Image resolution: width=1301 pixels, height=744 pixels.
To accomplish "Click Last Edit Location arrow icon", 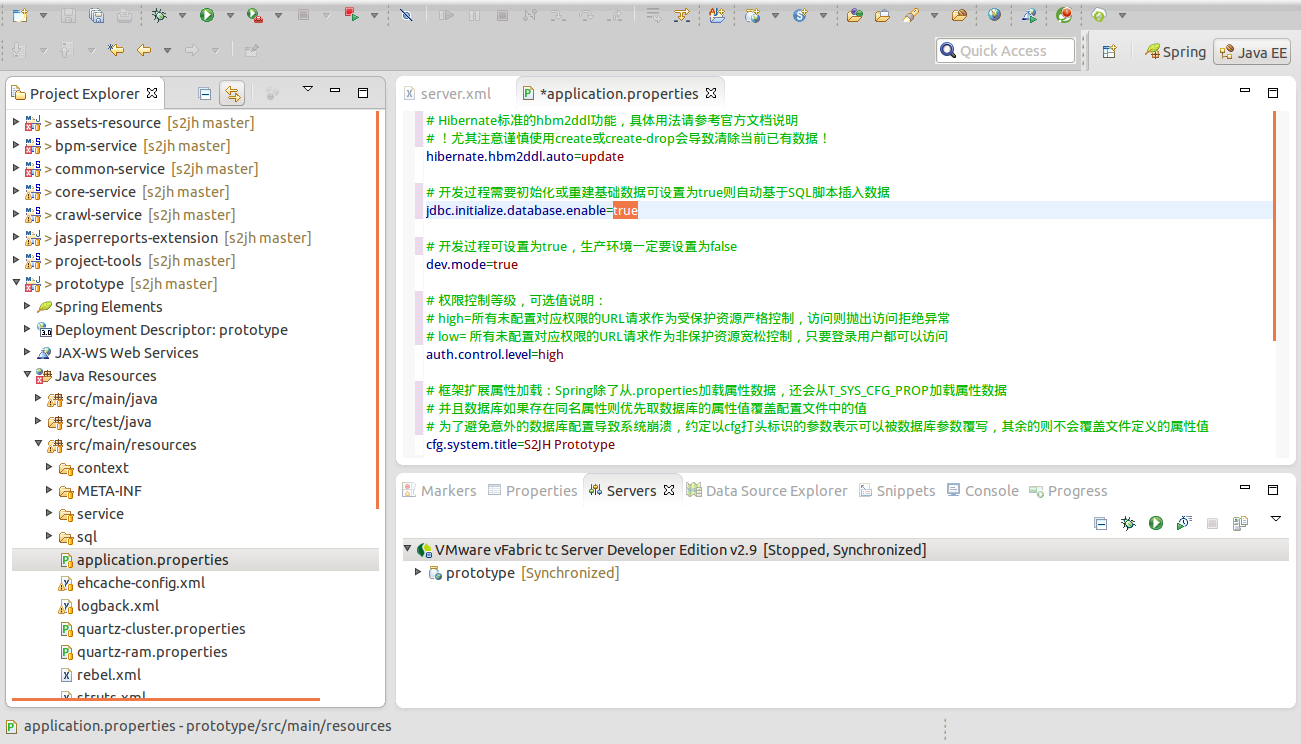I will 117,50.
